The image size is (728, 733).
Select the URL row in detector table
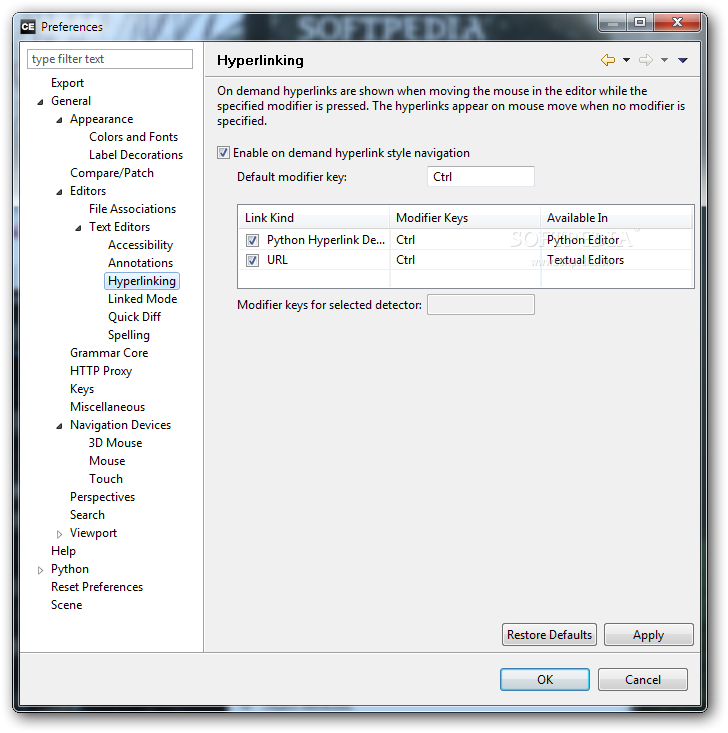(x=465, y=260)
